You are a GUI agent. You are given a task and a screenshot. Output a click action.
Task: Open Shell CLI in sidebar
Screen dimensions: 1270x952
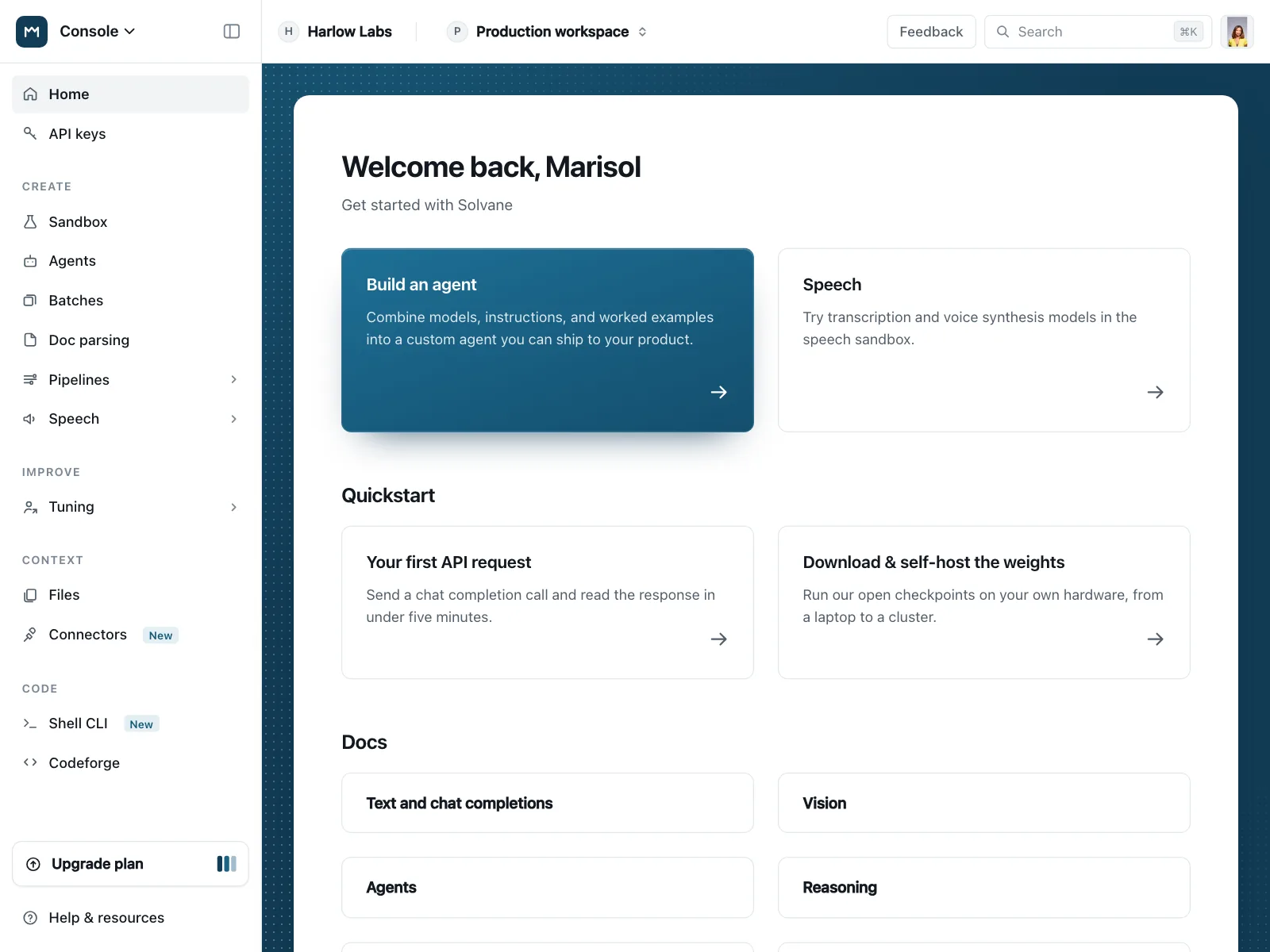pyautogui.click(x=130, y=724)
